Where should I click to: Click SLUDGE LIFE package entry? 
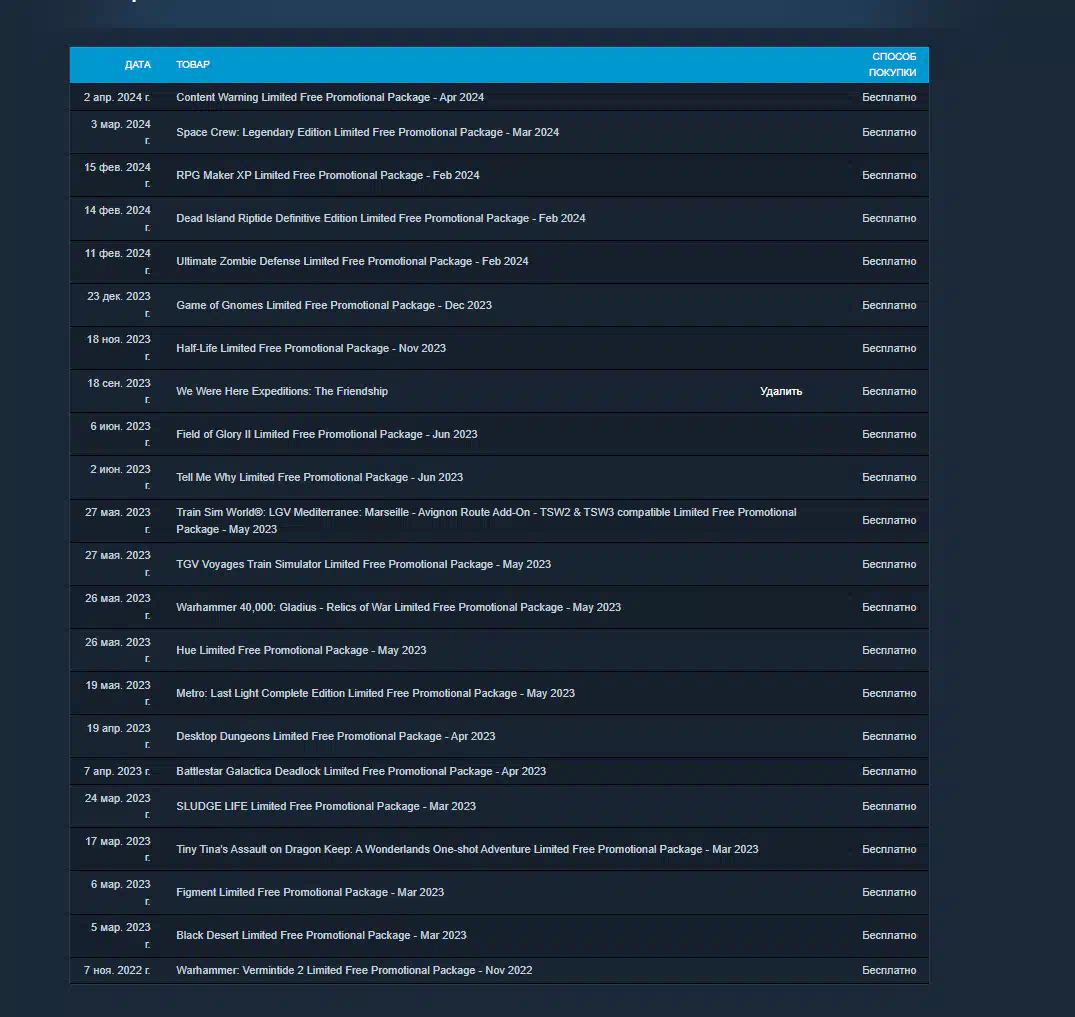(326, 806)
